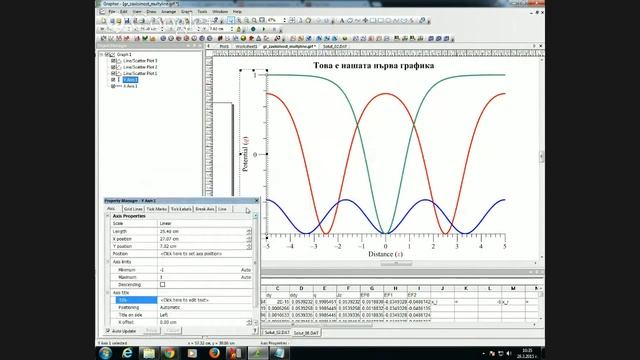Open the File menu

[x=112, y=12]
